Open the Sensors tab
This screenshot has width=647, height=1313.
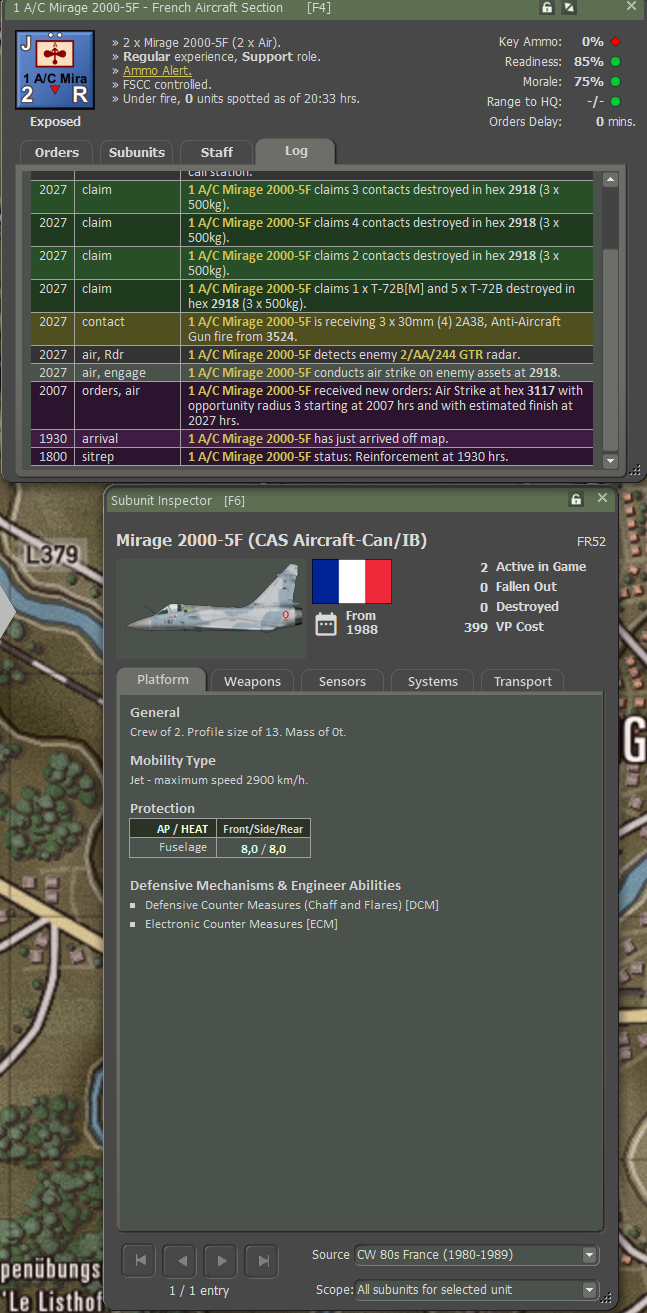[x=342, y=681]
